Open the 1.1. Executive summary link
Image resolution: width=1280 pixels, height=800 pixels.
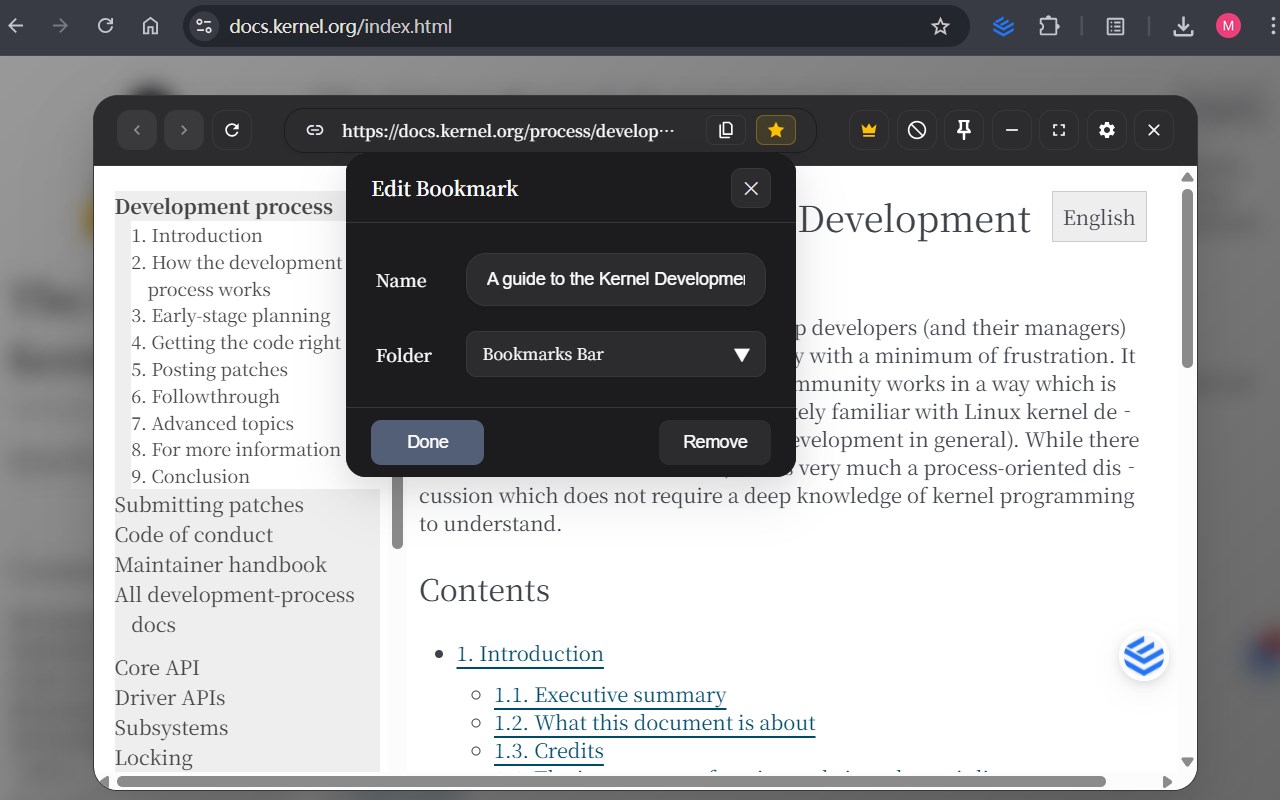tap(610, 695)
